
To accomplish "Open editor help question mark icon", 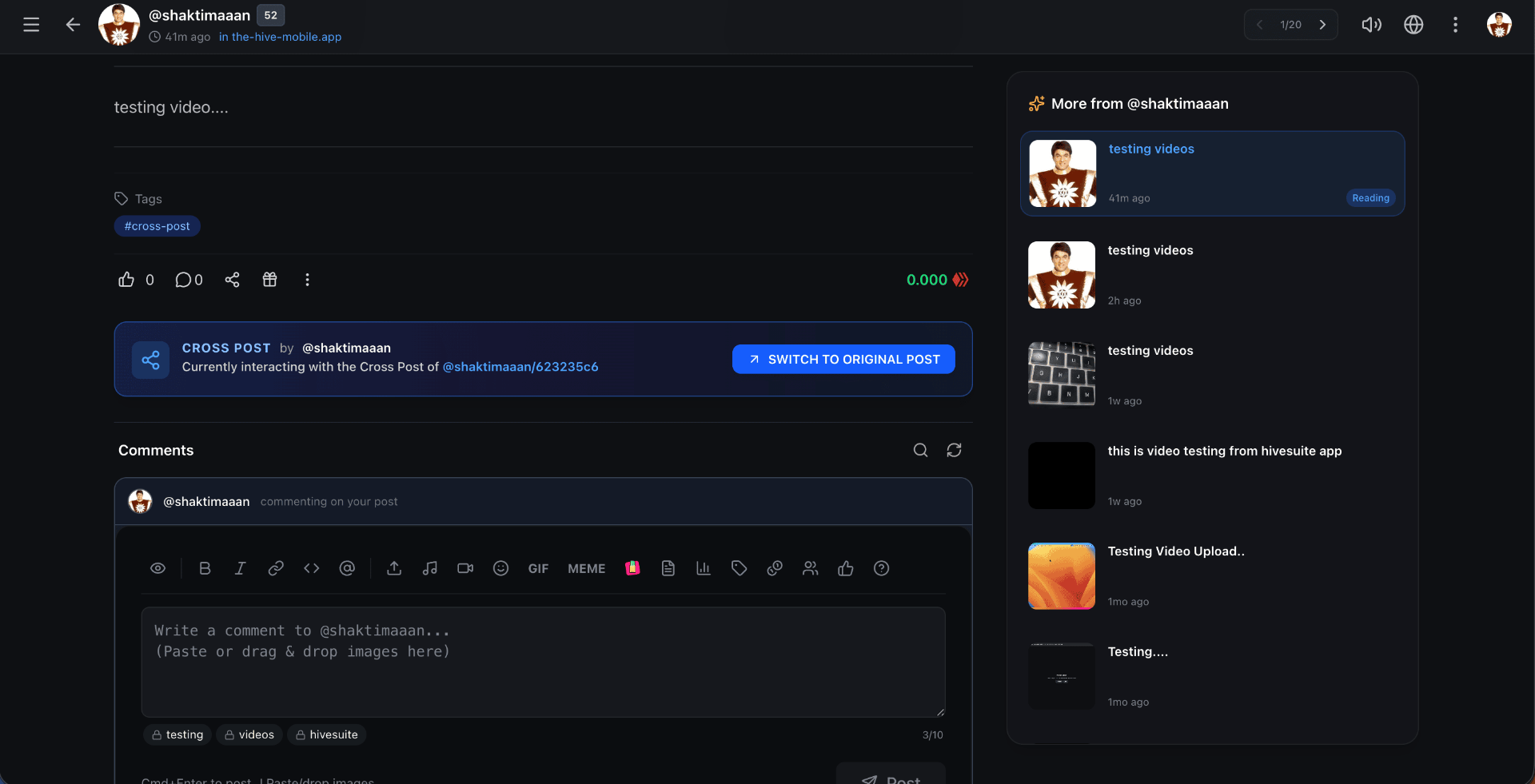I will pyautogui.click(x=881, y=568).
